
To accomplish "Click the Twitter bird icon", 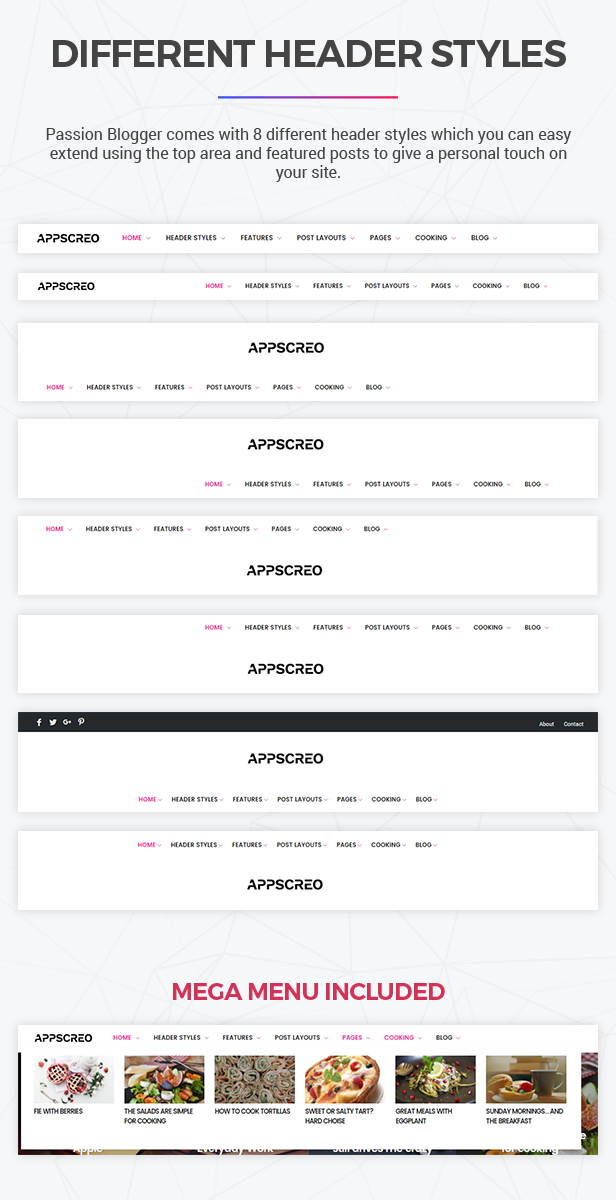I will 53,722.
